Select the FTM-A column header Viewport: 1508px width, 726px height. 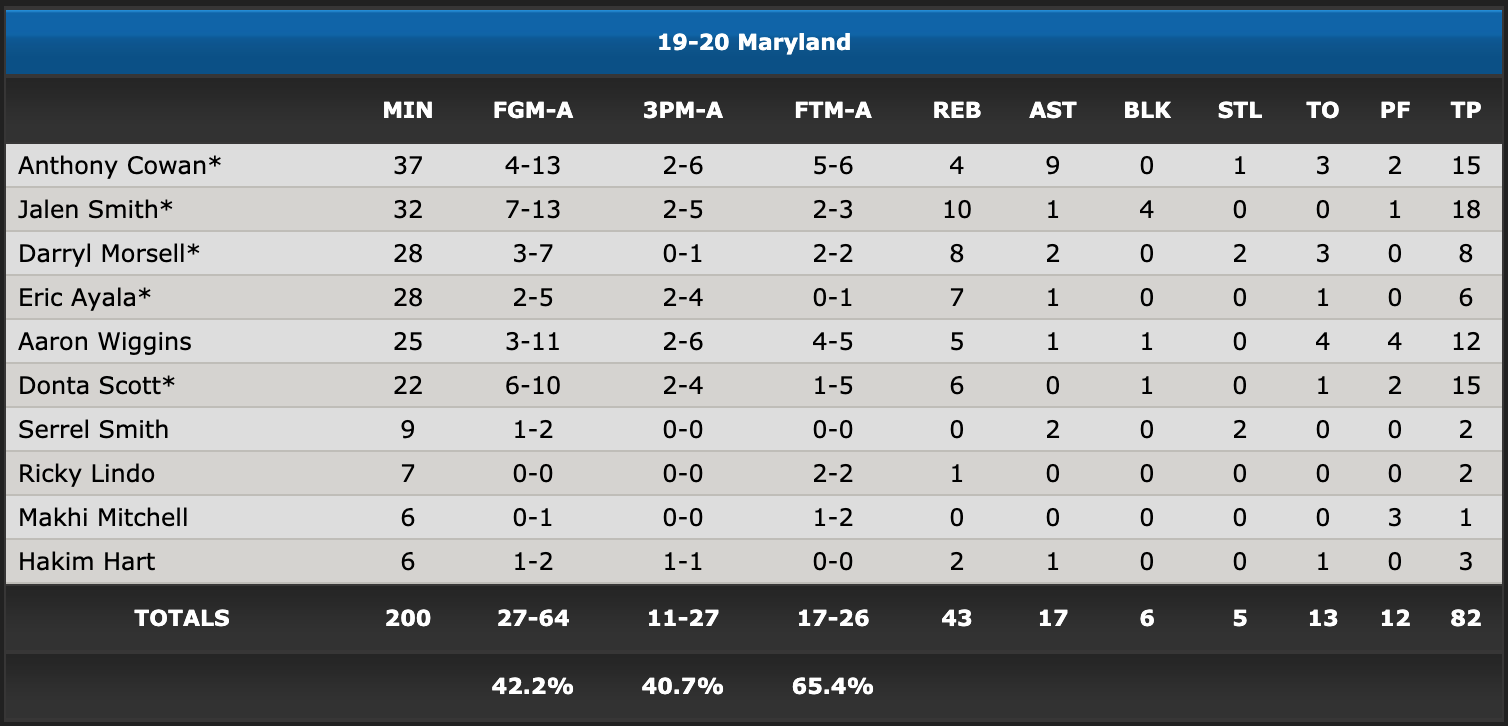(833, 111)
